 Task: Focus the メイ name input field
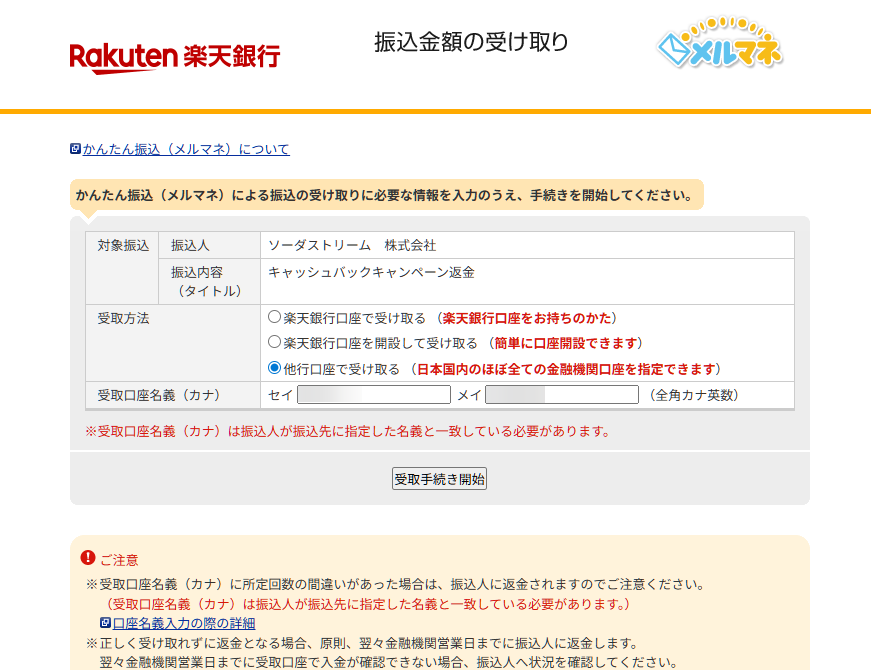tap(561, 395)
